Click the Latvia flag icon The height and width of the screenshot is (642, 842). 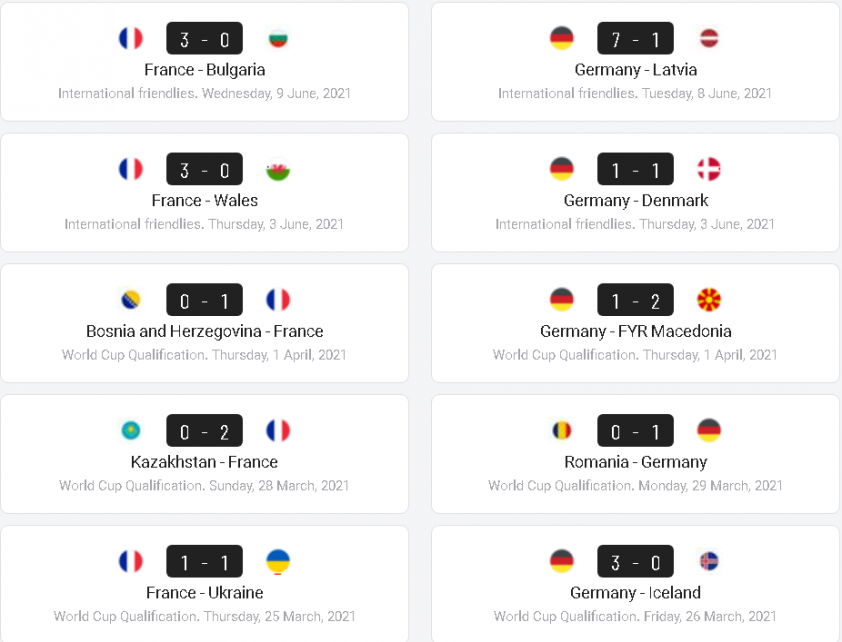click(x=709, y=39)
